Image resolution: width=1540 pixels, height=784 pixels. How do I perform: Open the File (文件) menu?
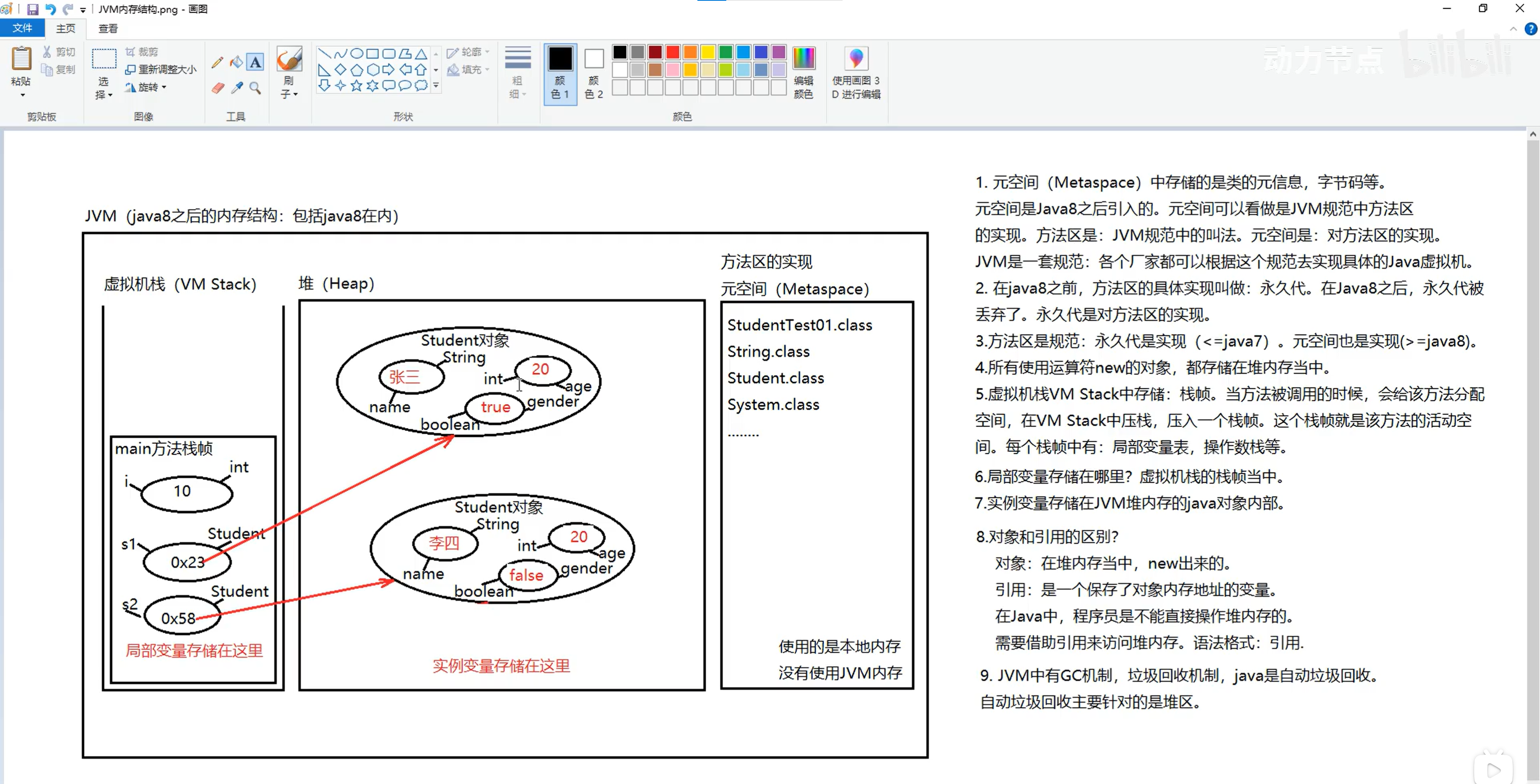[22, 28]
